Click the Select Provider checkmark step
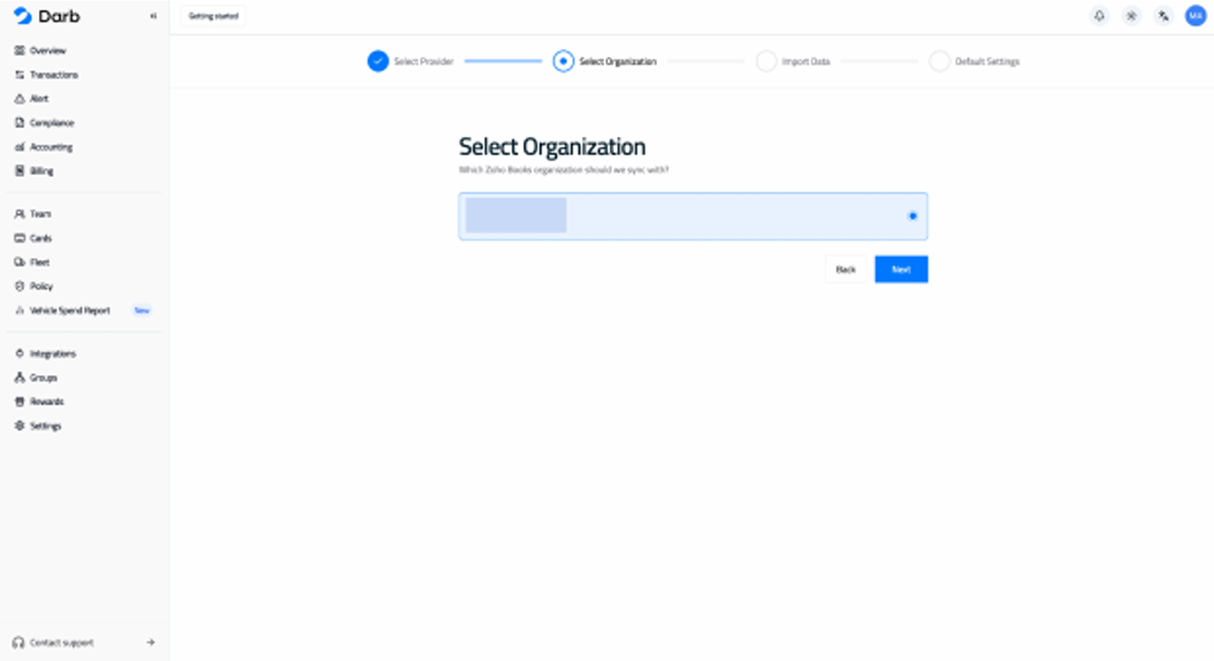The width and height of the screenshot is (1214, 661). coord(378,61)
